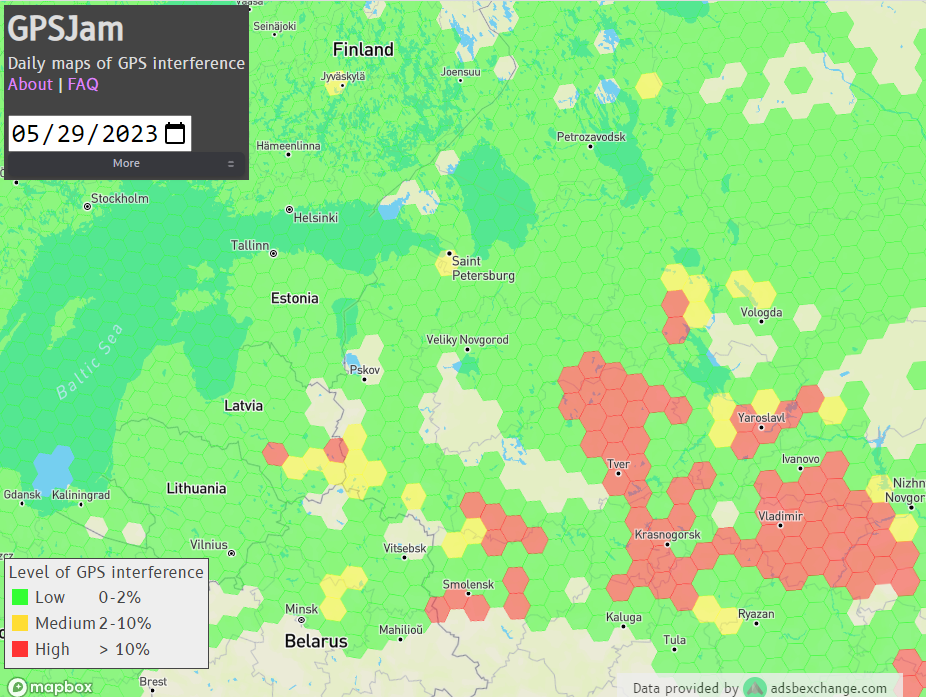The height and width of the screenshot is (697, 926).
Task: Click the Ryazan city label
Action: coord(756,614)
